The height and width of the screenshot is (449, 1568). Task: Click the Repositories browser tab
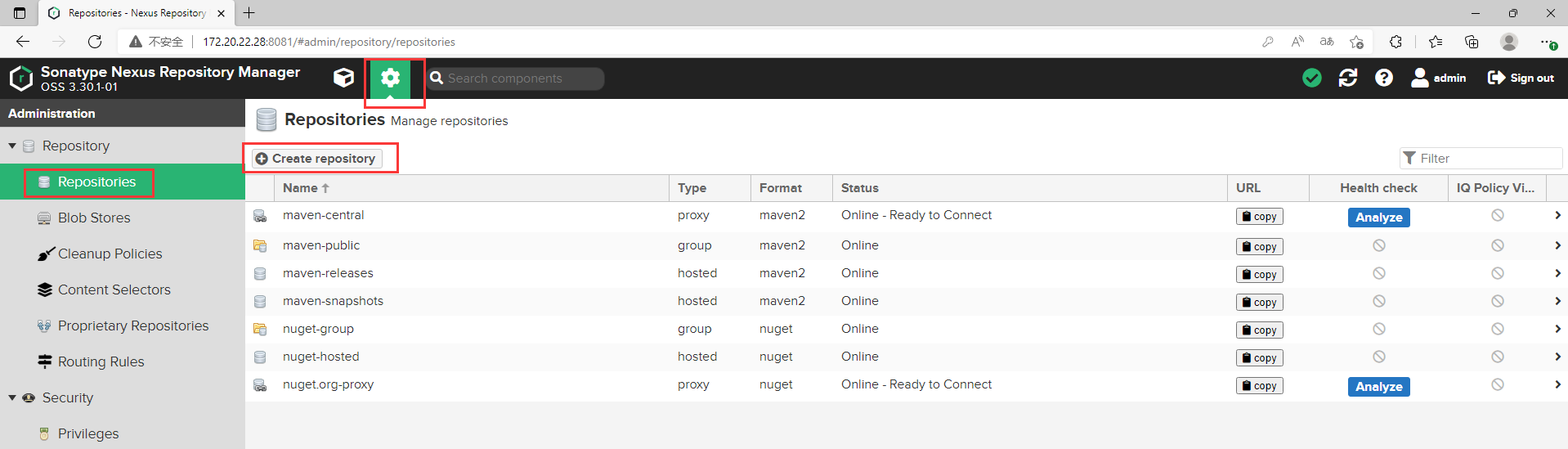136,13
